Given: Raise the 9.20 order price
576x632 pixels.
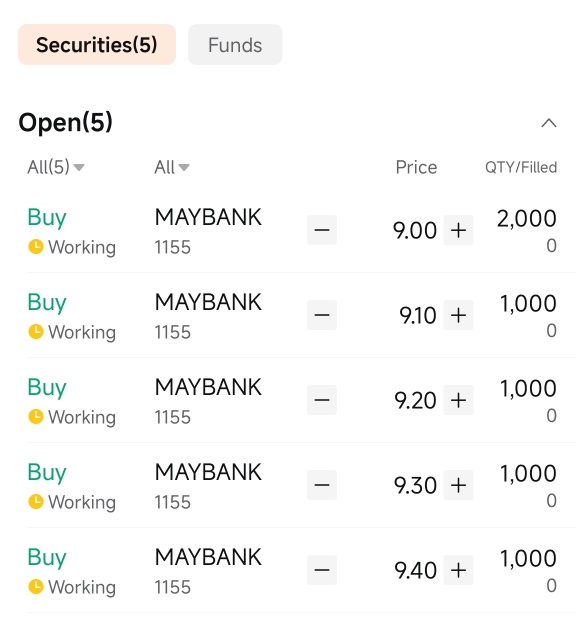Looking at the screenshot, I should pyautogui.click(x=458, y=400).
